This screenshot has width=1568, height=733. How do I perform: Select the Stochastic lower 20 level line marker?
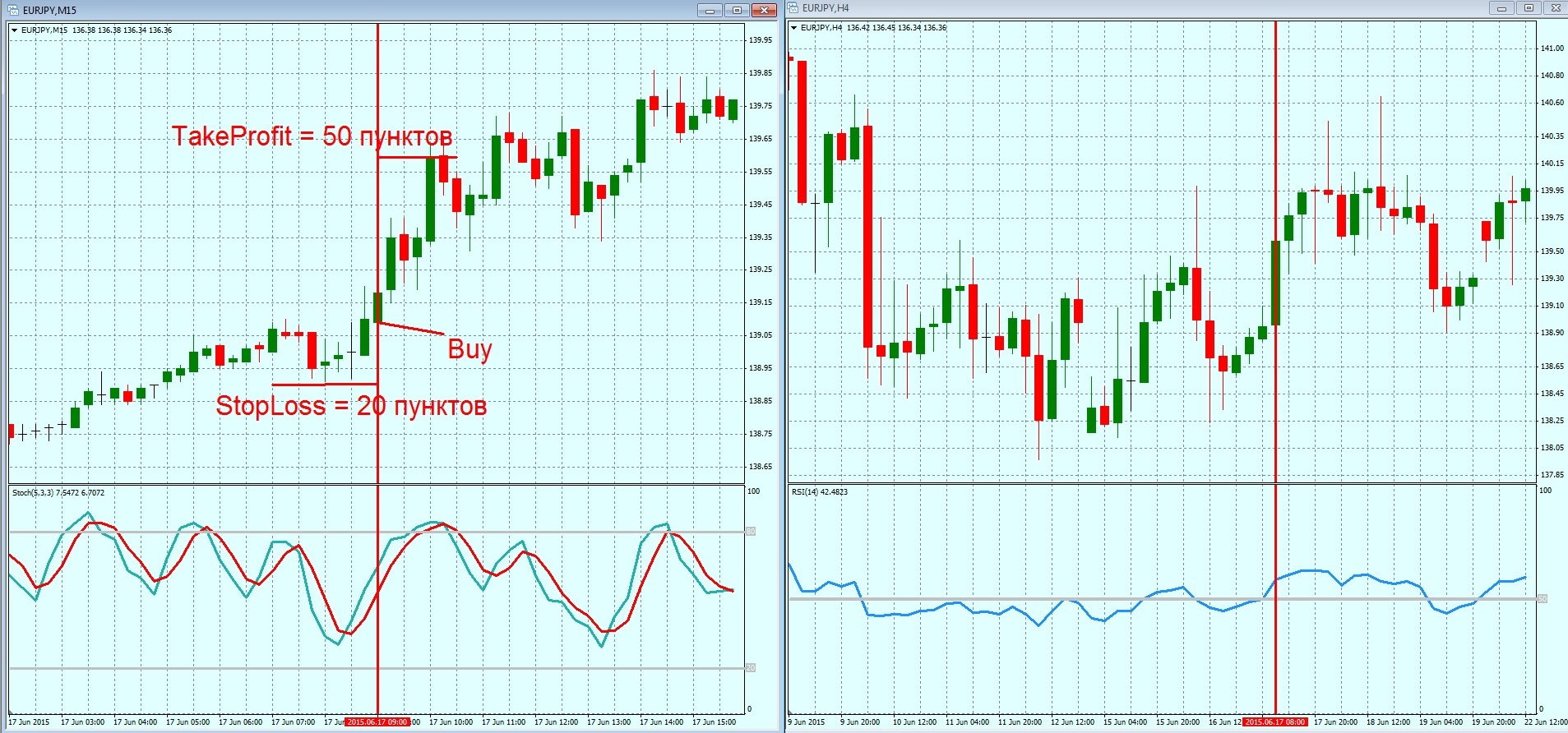(x=750, y=667)
